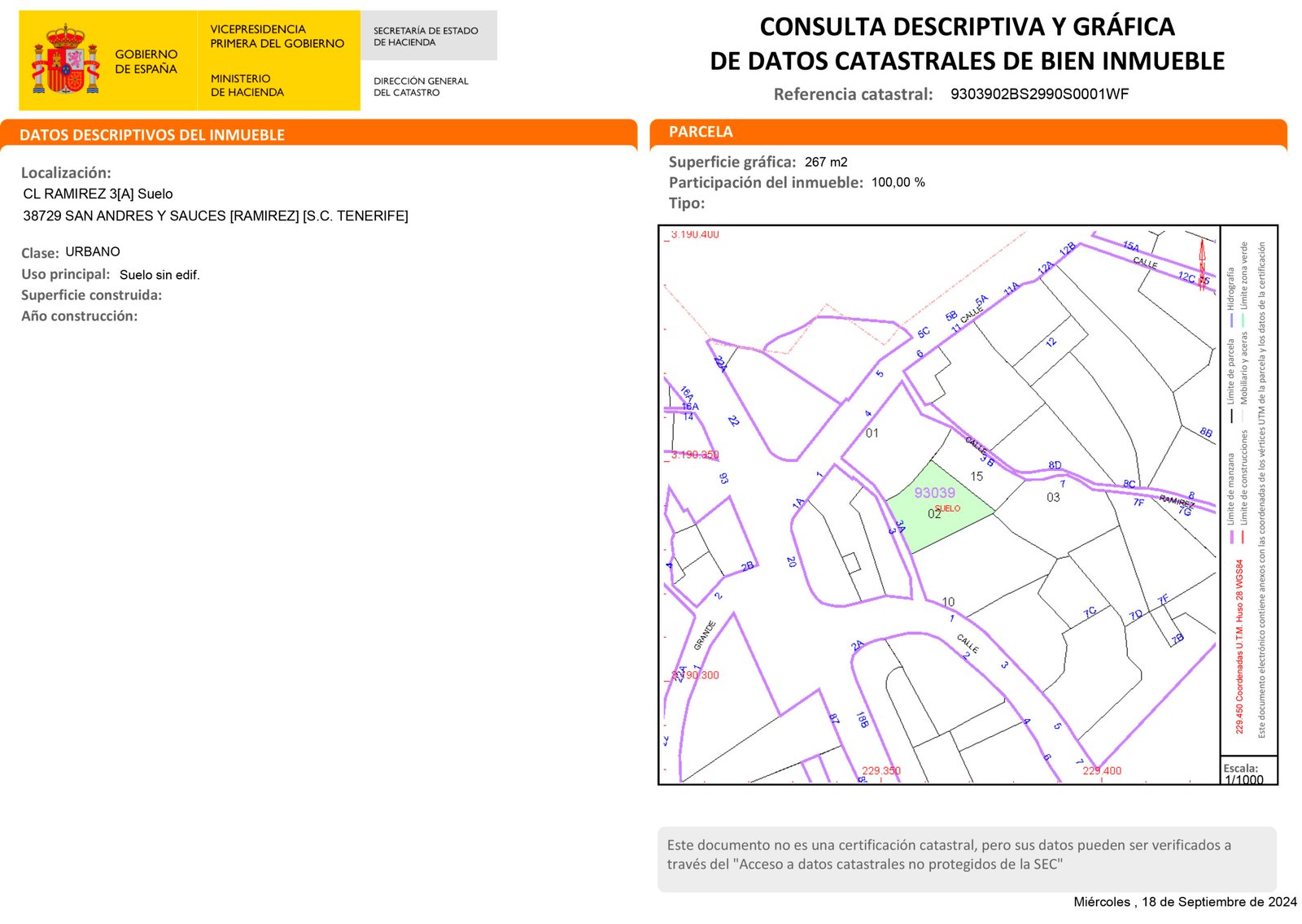Click the red 'SUELO' label in parcel
This screenshot has height=924, width=1302.
point(948,508)
